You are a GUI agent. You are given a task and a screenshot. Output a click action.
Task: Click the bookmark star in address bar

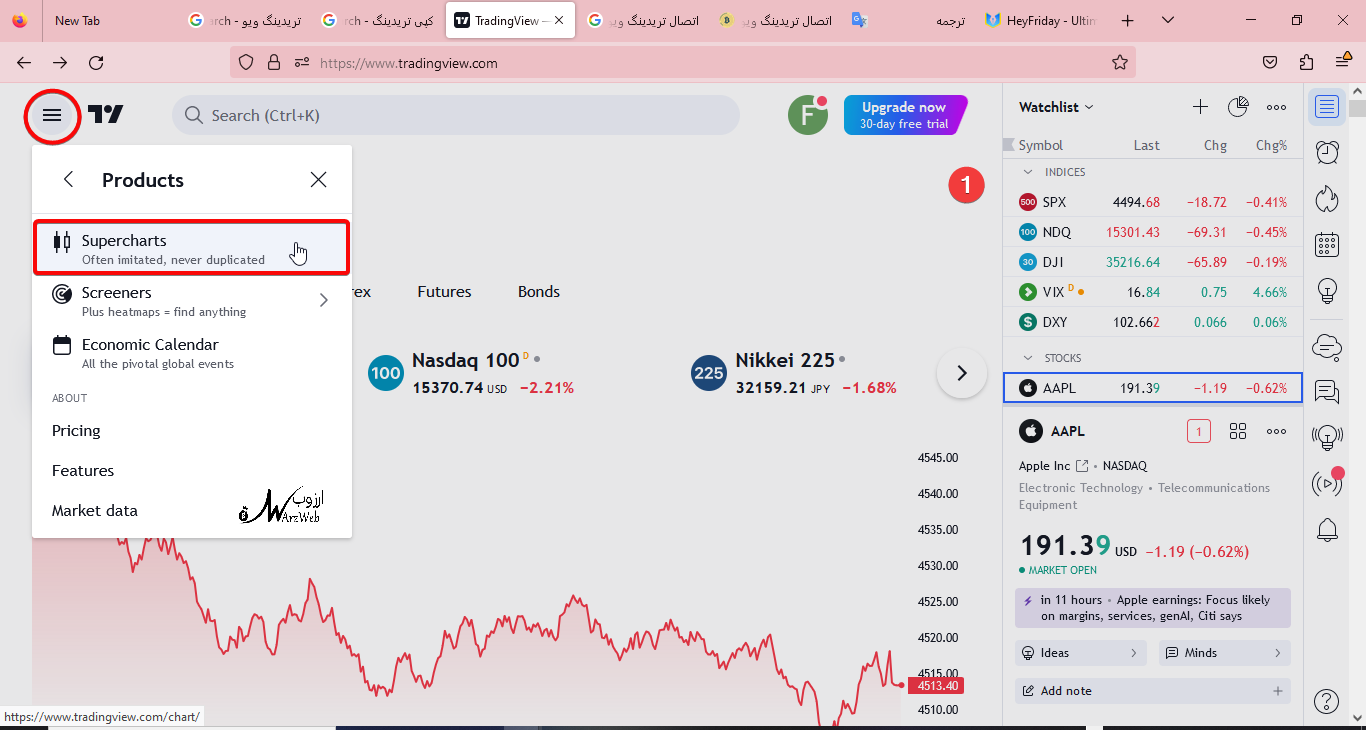[1120, 63]
